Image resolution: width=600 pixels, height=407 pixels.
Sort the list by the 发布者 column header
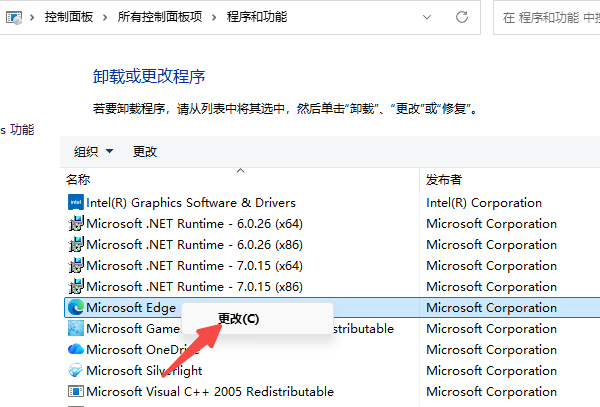(x=444, y=180)
